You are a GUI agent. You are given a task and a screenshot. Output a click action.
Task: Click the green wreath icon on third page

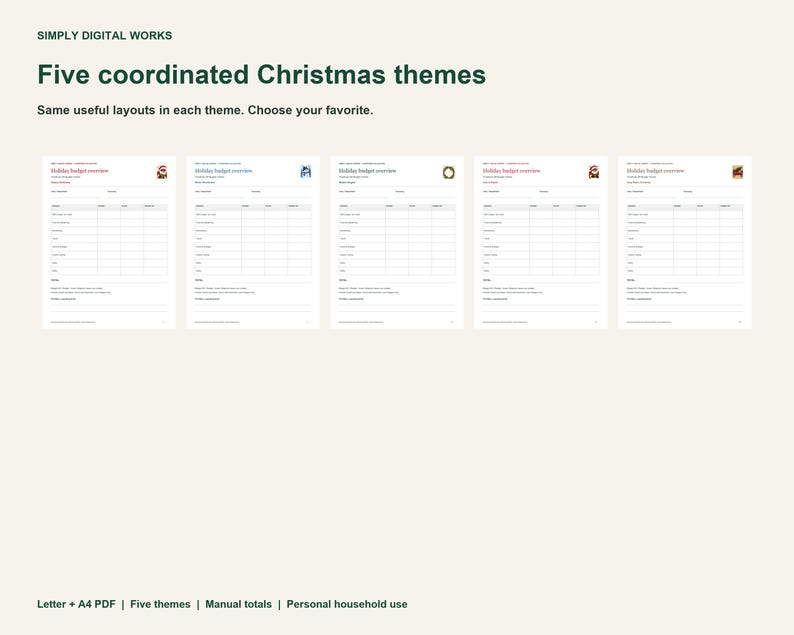click(449, 172)
